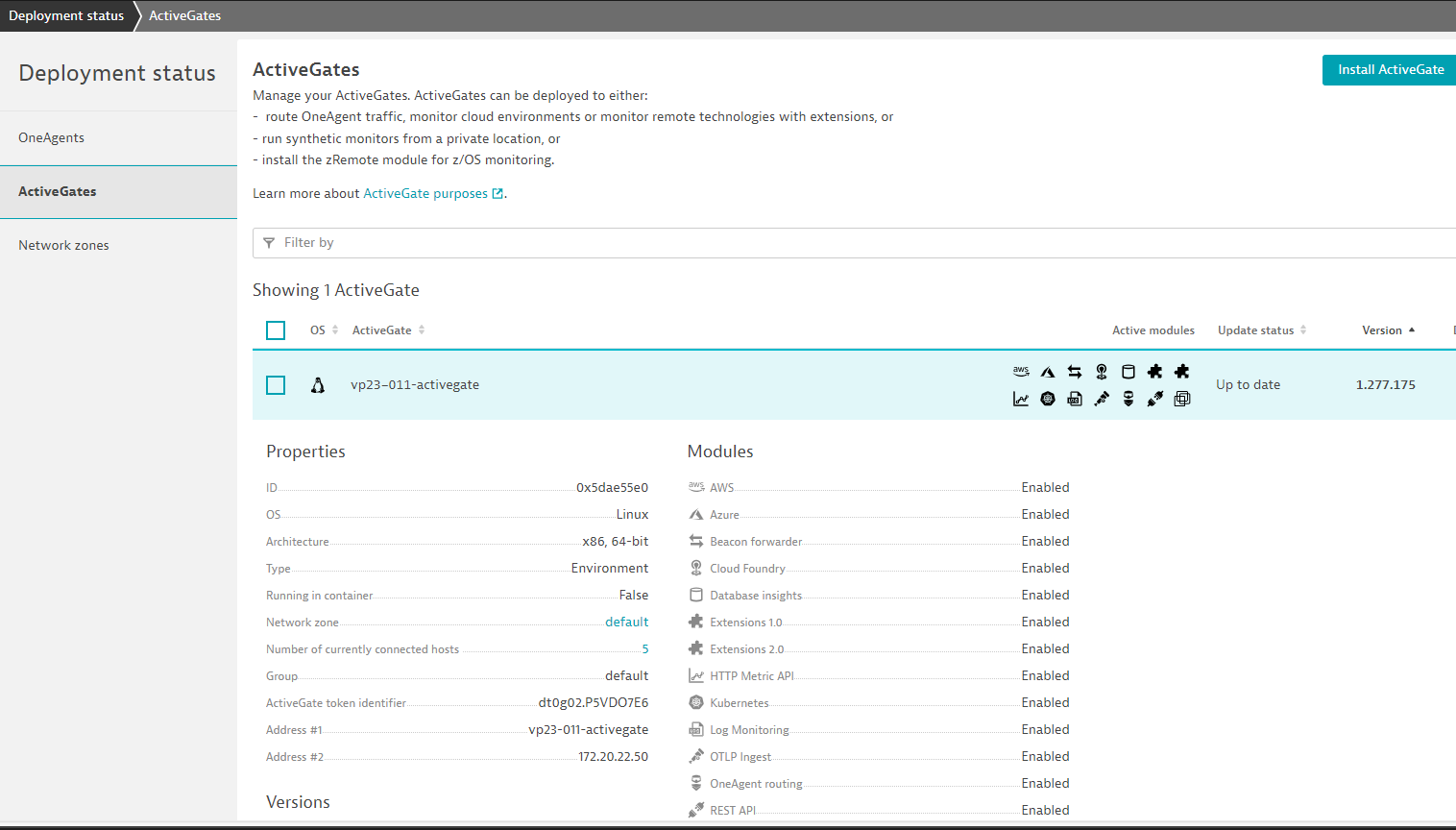
Task: Click the AWS module icon
Action: click(x=696, y=487)
